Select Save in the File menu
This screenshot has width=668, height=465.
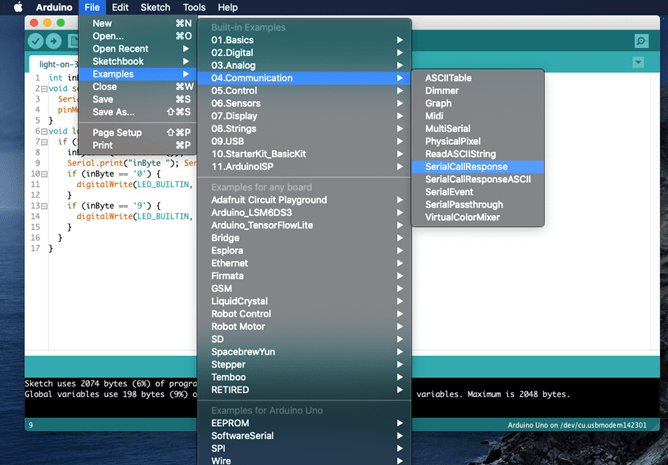[138, 99]
